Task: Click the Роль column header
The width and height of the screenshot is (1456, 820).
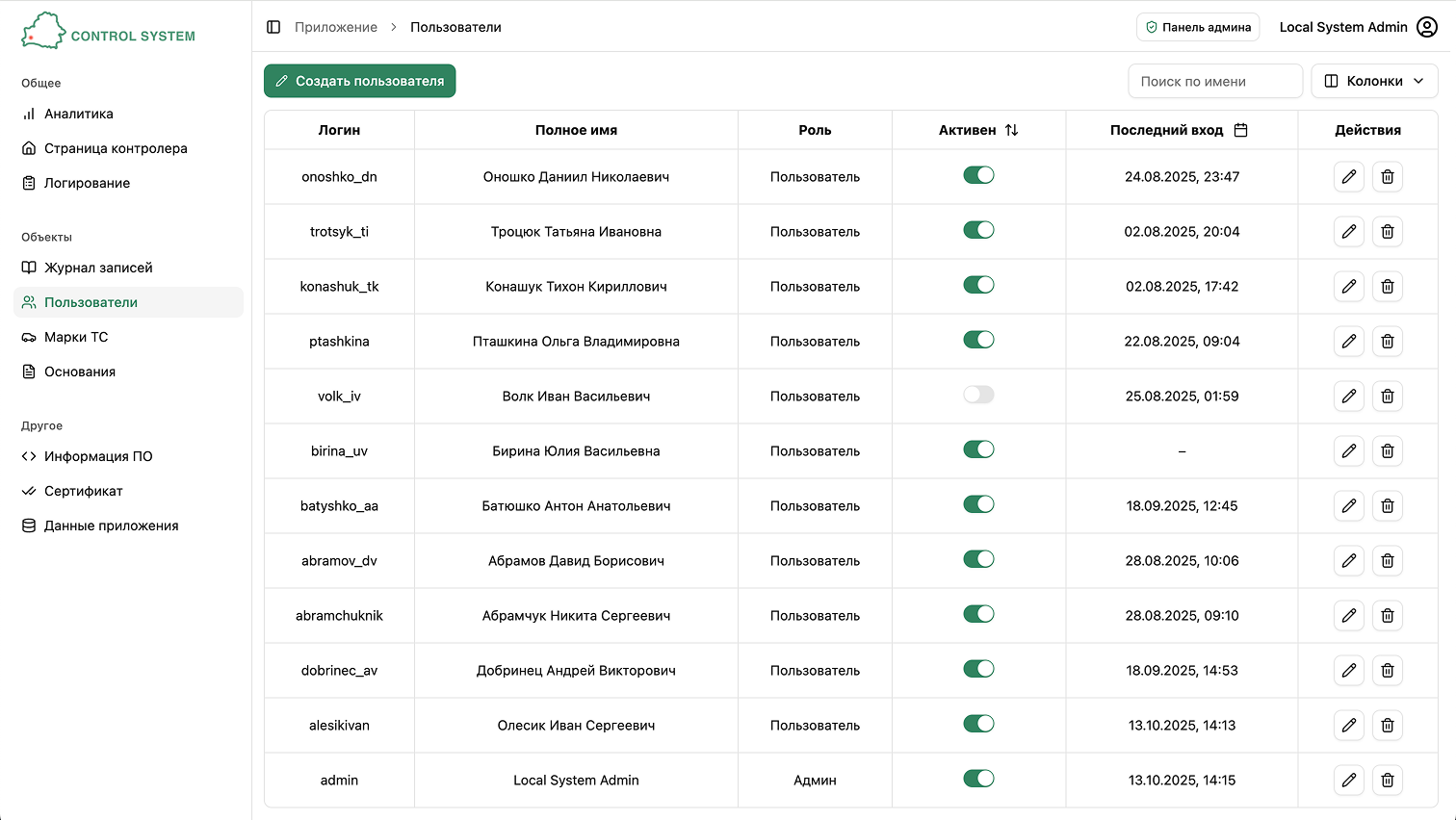Action: [x=815, y=130]
